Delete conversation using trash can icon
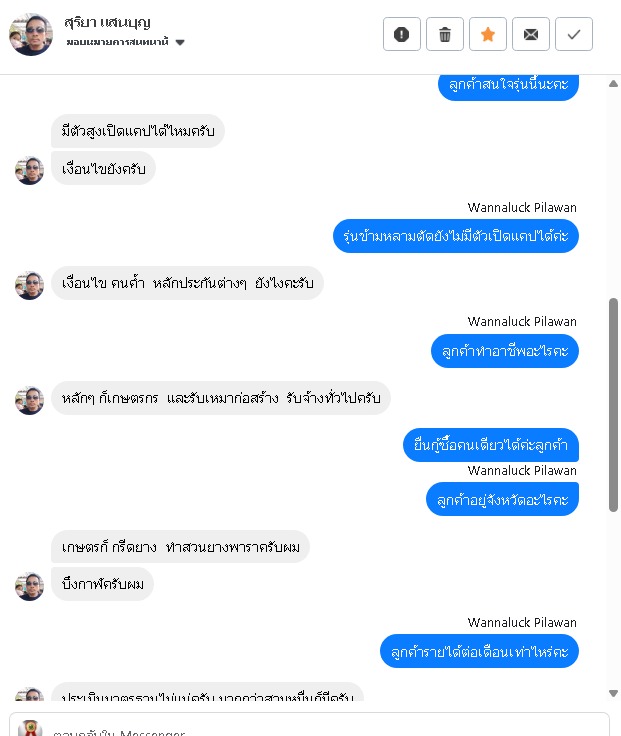The height and width of the screenshot is (736, 621). click(445, 34)
